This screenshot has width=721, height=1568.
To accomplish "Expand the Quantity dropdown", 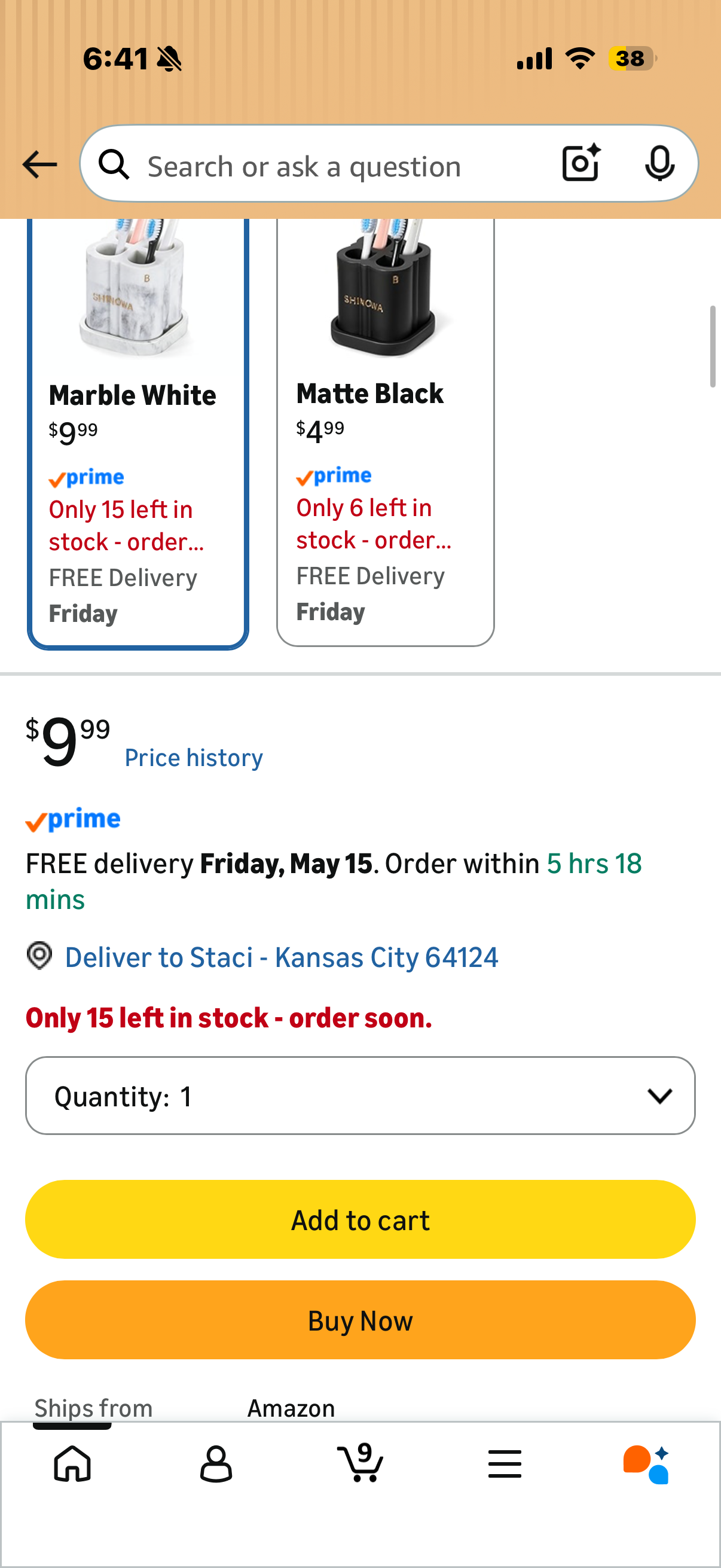I will tap(360, 1096).
